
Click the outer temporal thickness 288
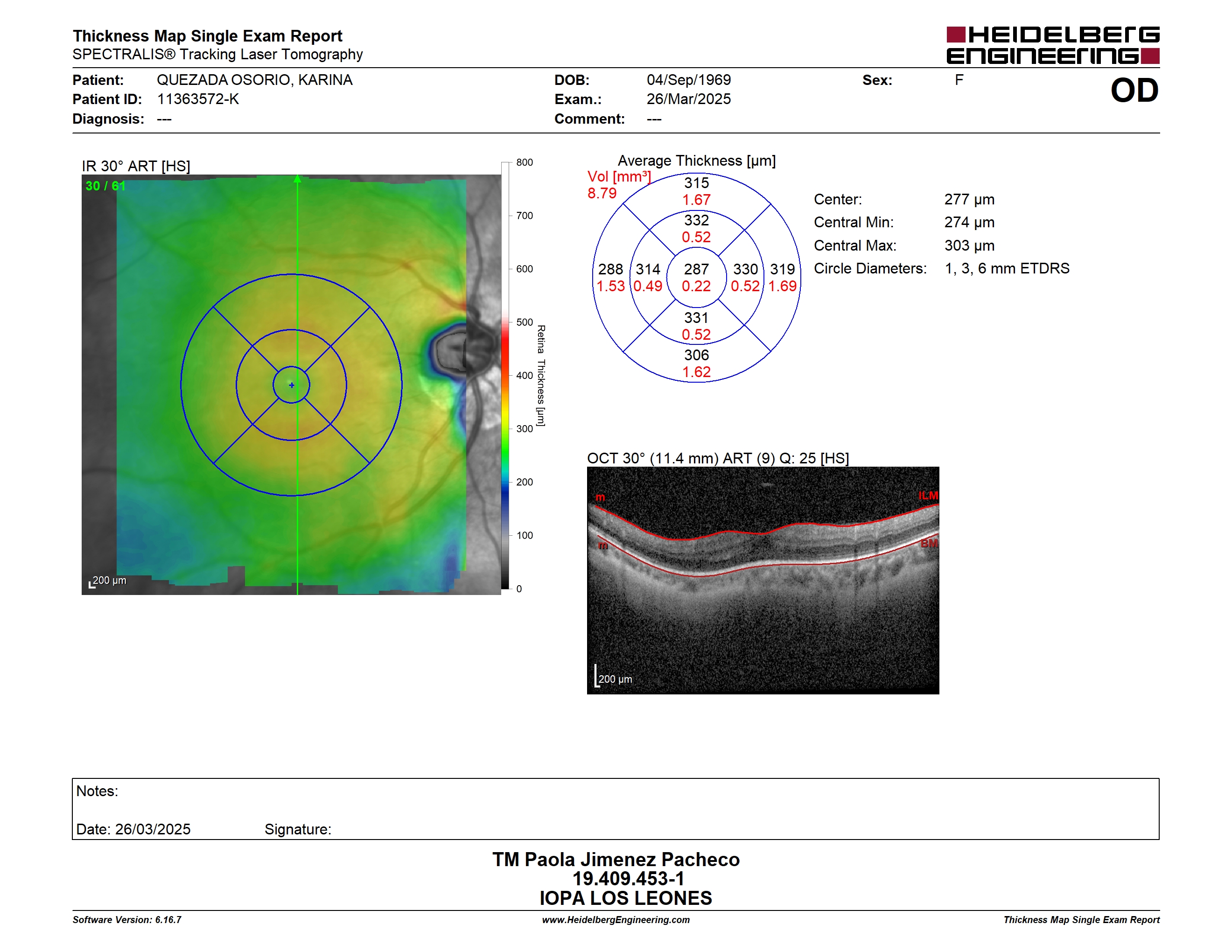610,270
